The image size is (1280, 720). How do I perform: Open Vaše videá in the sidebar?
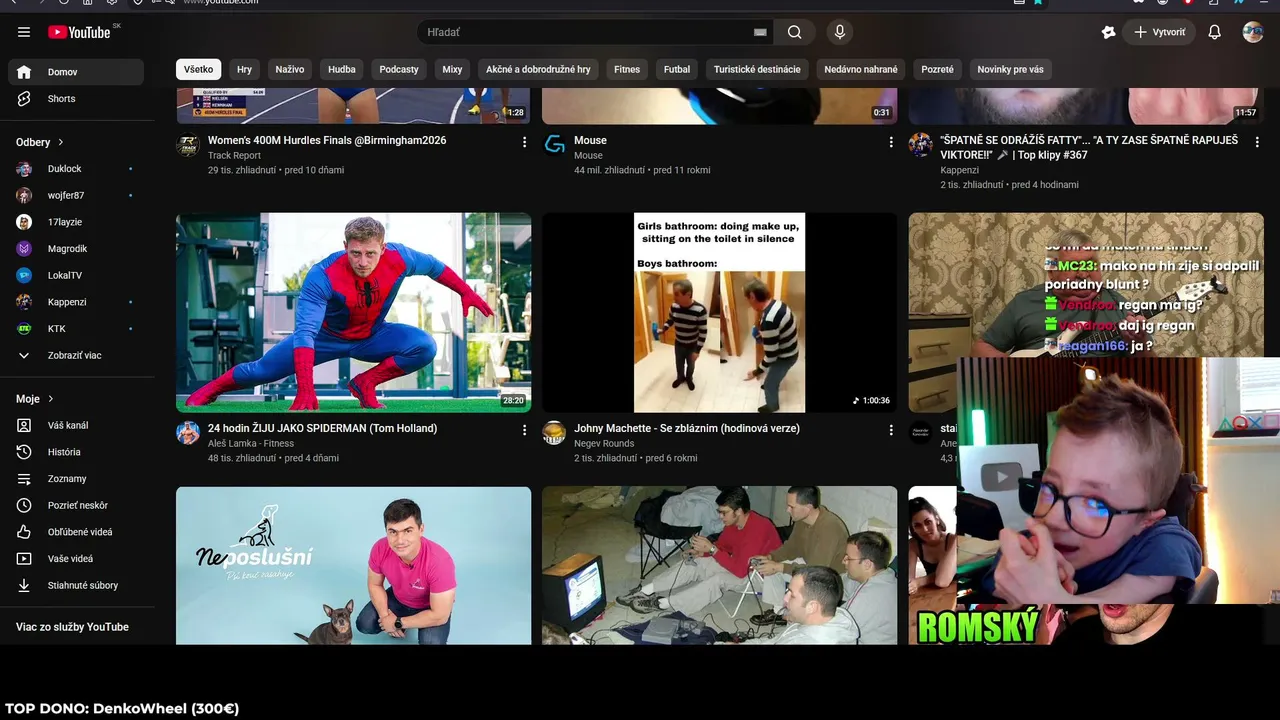click(x=76, y=559)
